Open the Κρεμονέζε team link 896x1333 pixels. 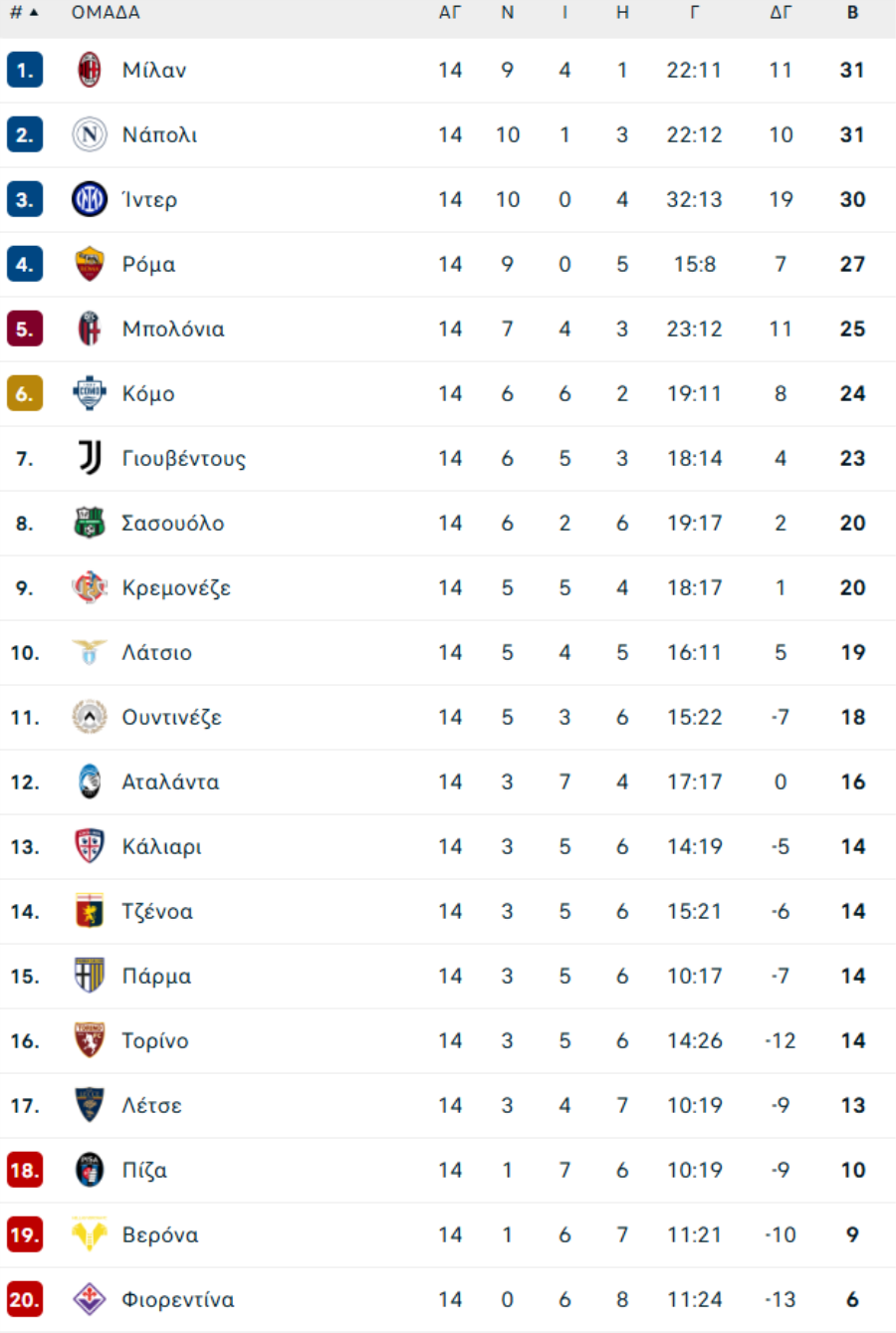pyautogui.click(x=176, y=587)
